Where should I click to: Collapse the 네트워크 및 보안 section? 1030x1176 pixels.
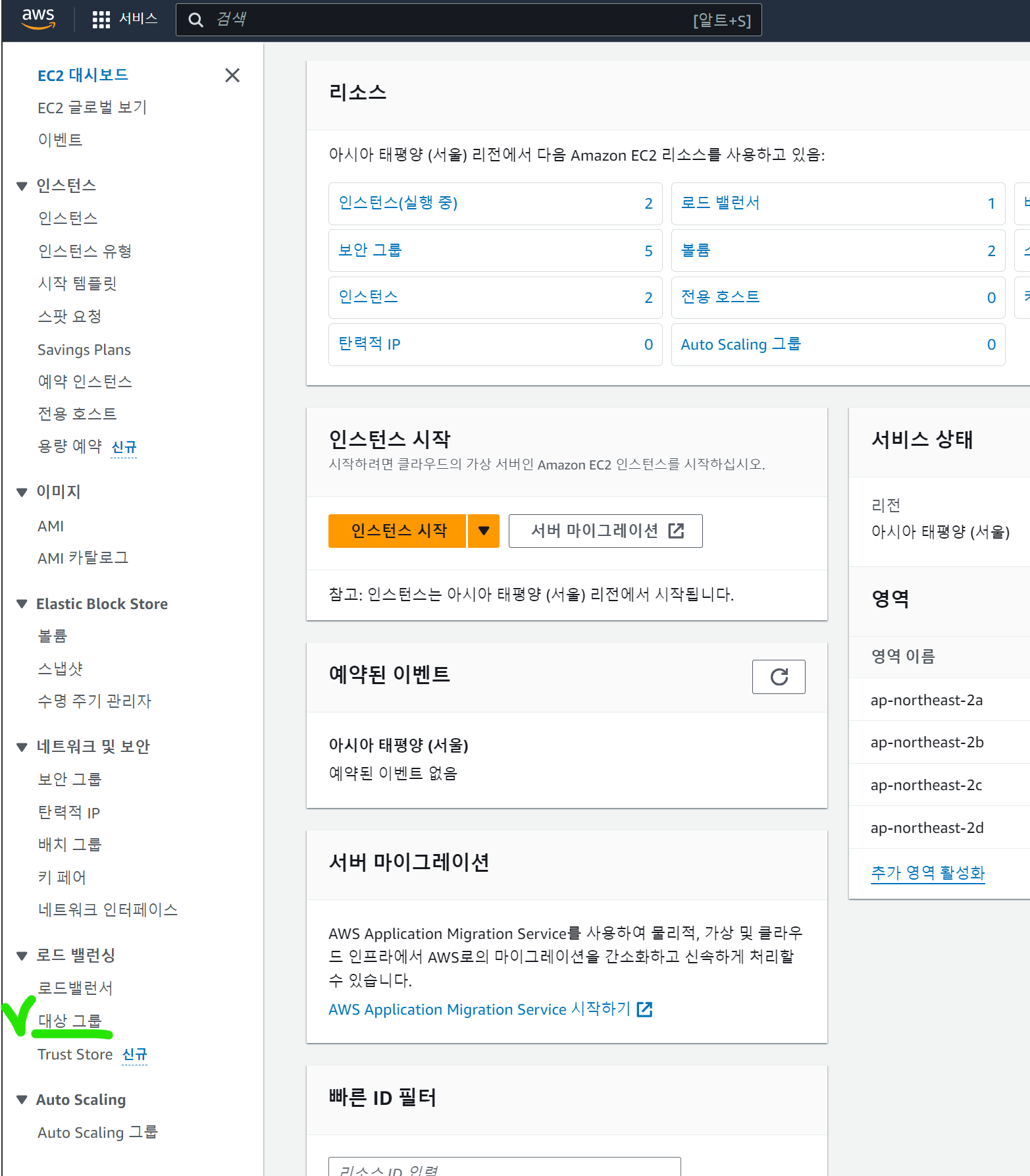coord(22,747)
